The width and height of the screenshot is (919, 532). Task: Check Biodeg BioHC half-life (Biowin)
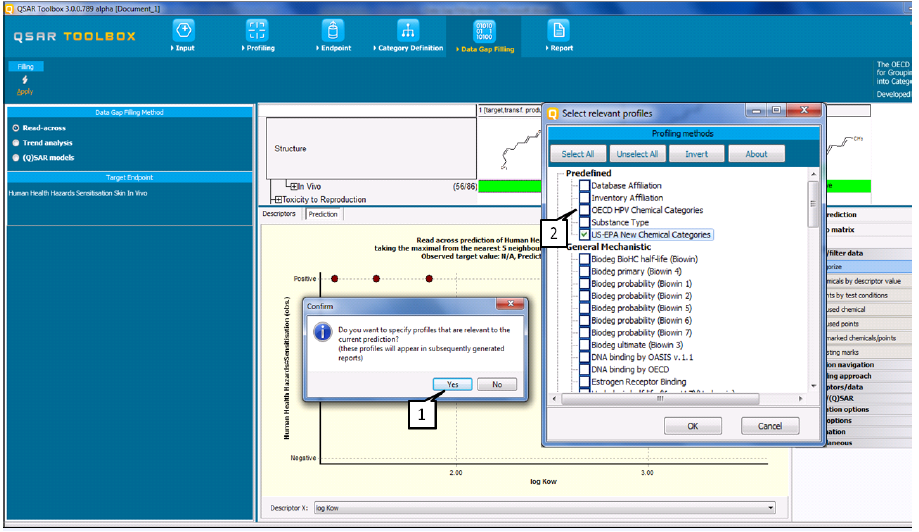coord(584,259)
